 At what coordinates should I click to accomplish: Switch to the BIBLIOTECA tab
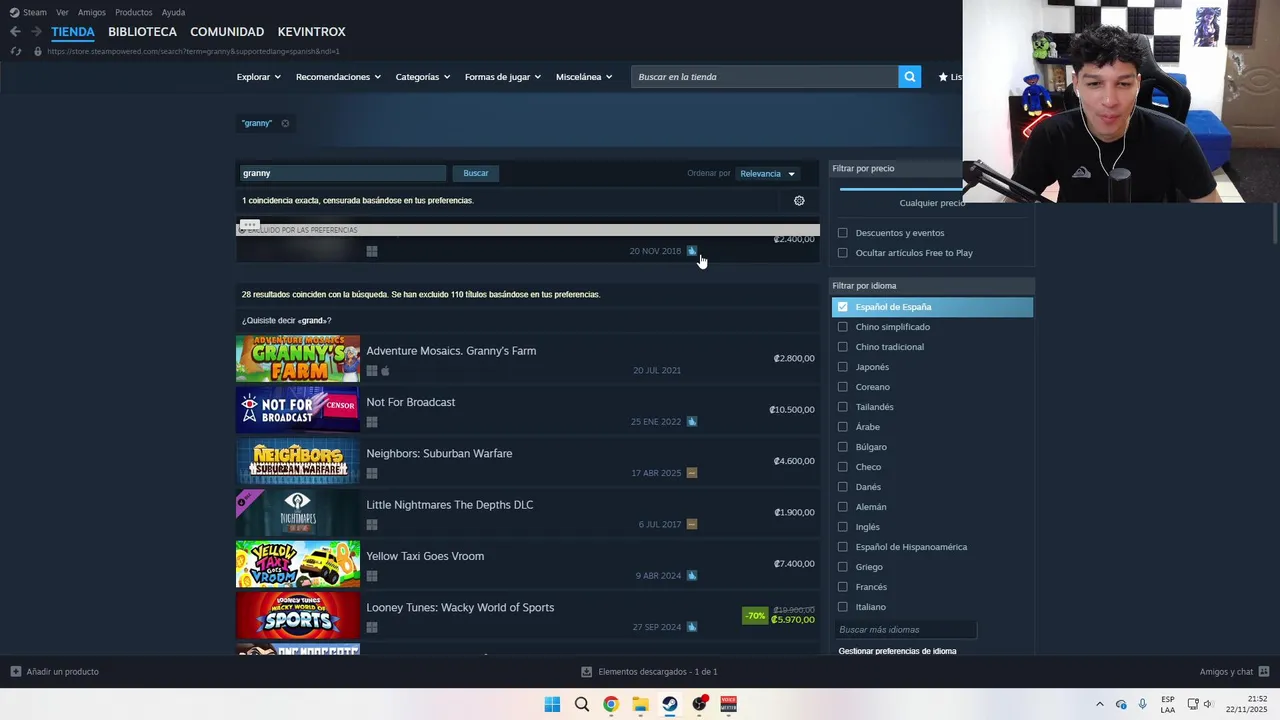click(x=142, y=32)
